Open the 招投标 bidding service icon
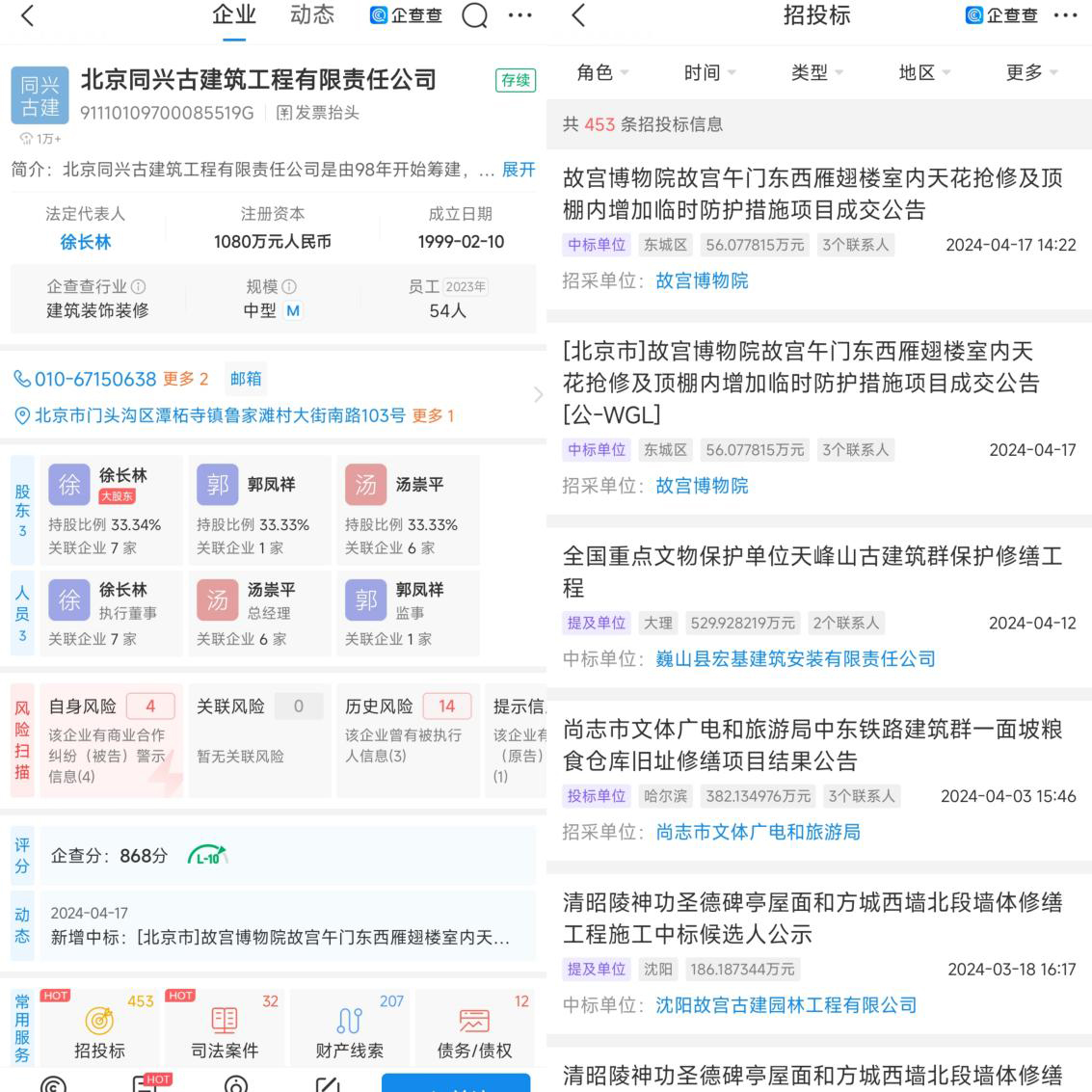 pos(99,1028)
